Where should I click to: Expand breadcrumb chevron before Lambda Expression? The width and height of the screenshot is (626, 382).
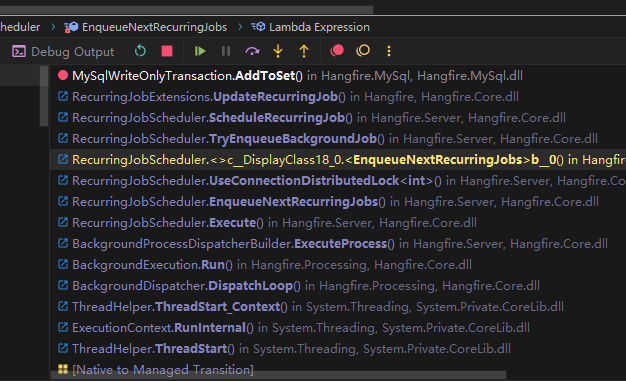tap(240, 27)
